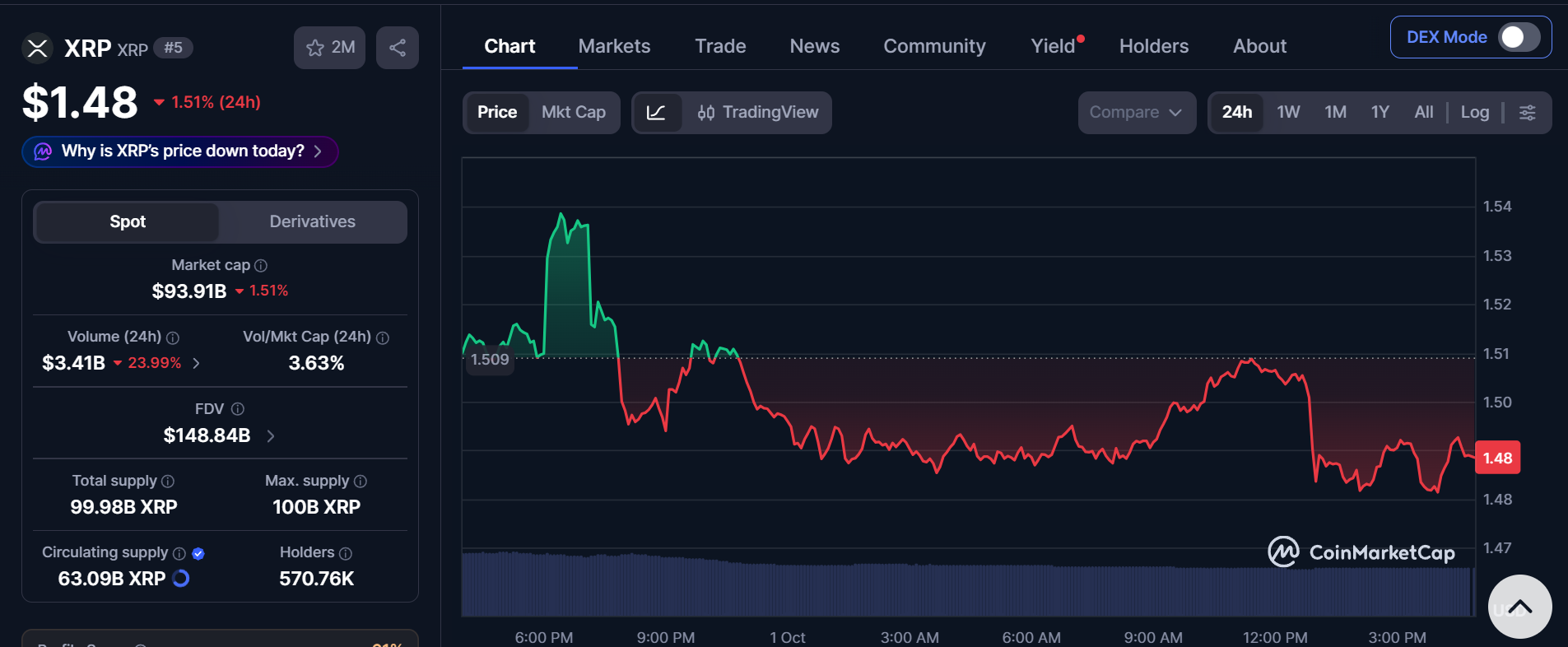Viewport: 1568px width, 647px height.
Task: Click the verified badge beside Circulating supply
Action: (x=198, y=553)
